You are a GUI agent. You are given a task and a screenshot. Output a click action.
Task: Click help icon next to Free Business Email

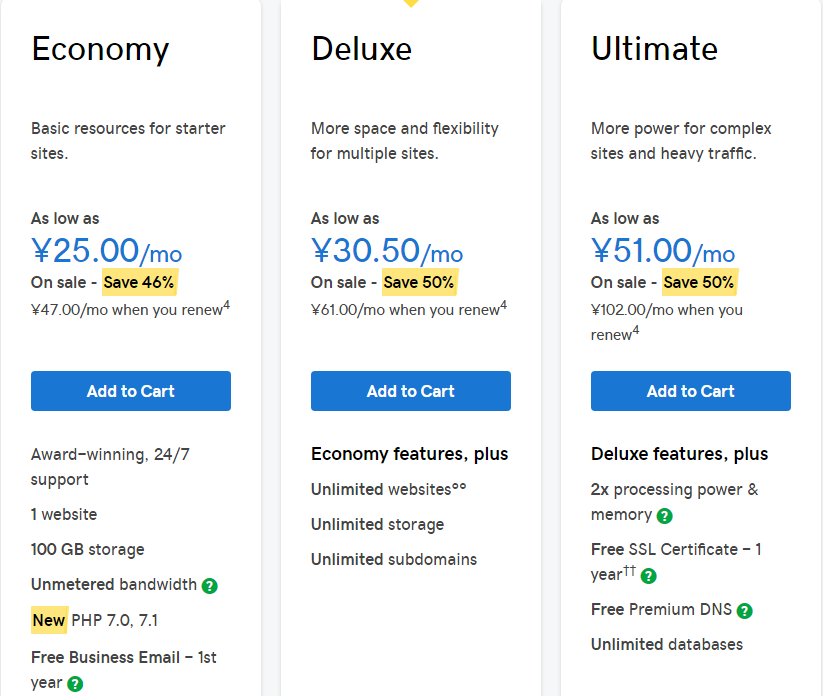point(75,684)
